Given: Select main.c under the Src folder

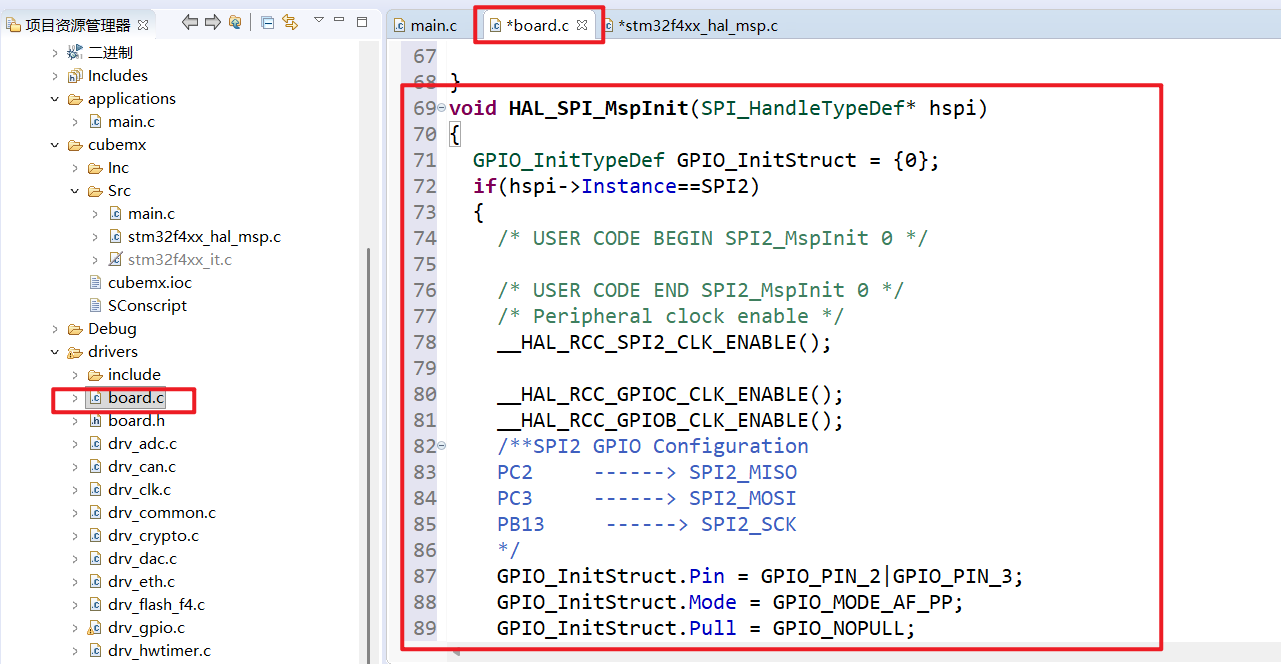Looking at the screenshot, I should tap(151, 214).
